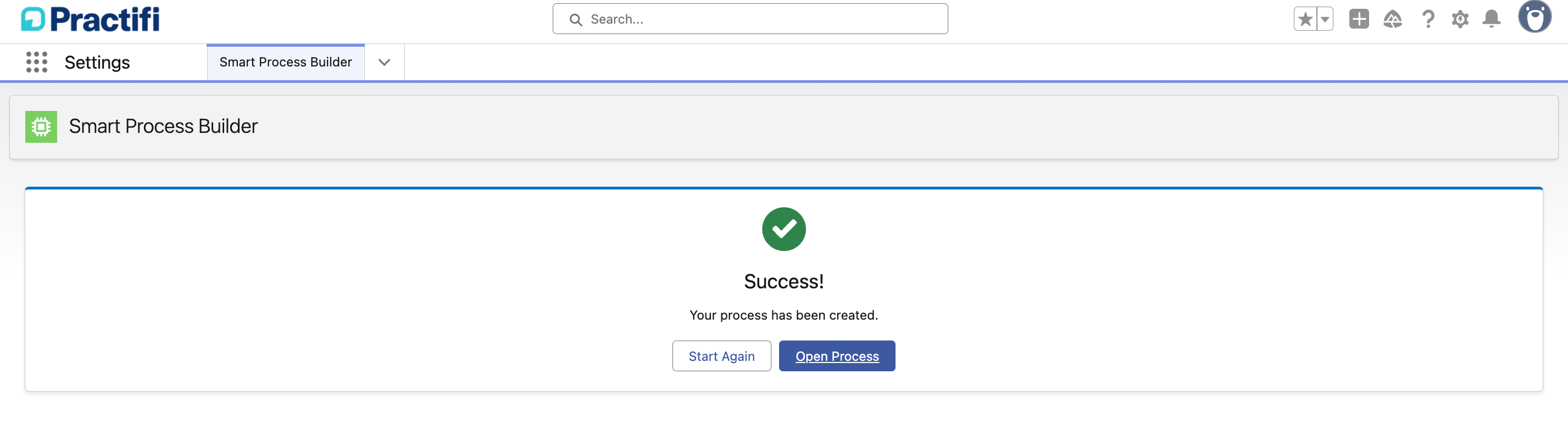Click the Practifi logo

pyautogui.click(x=90, y=19)
